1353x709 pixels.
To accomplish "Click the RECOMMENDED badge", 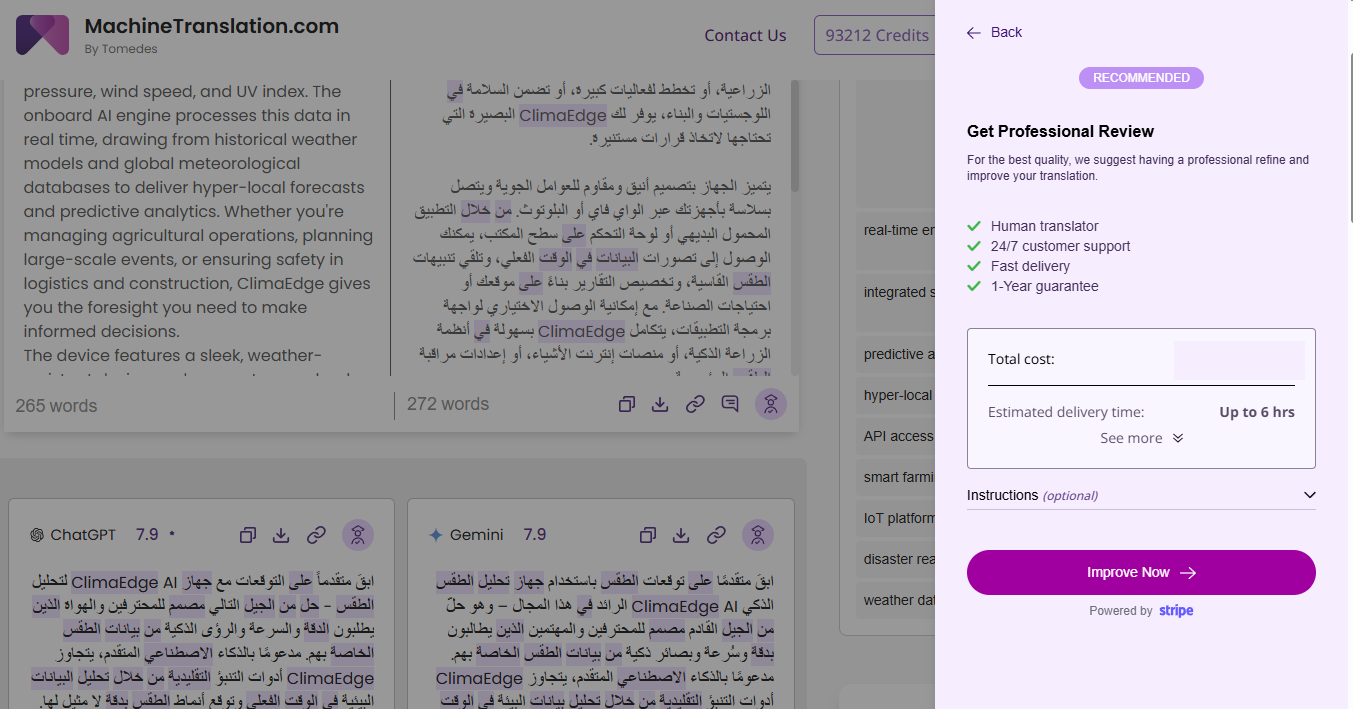I will (x=1141, y=78).
